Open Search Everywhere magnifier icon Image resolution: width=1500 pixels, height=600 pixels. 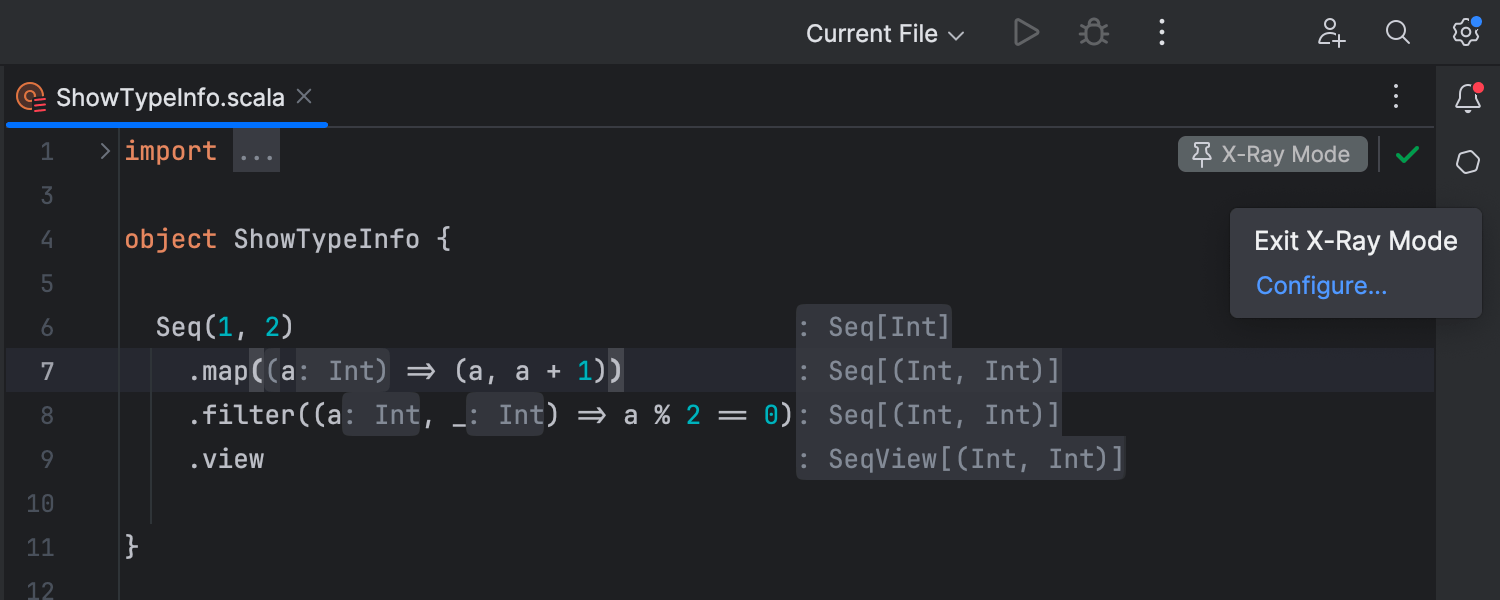pyautogui.click(x=1397, y=33)
